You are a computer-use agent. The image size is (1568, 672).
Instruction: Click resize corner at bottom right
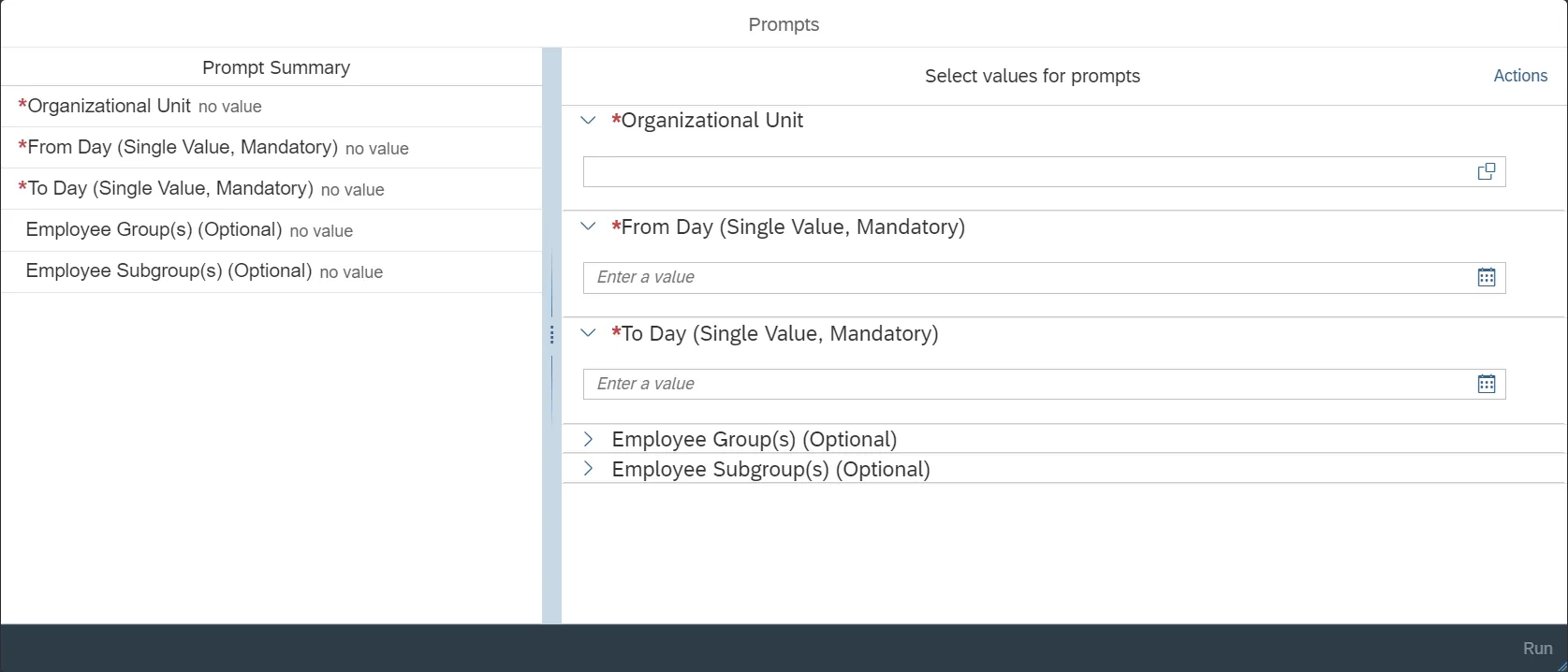tap(1561, 665)
